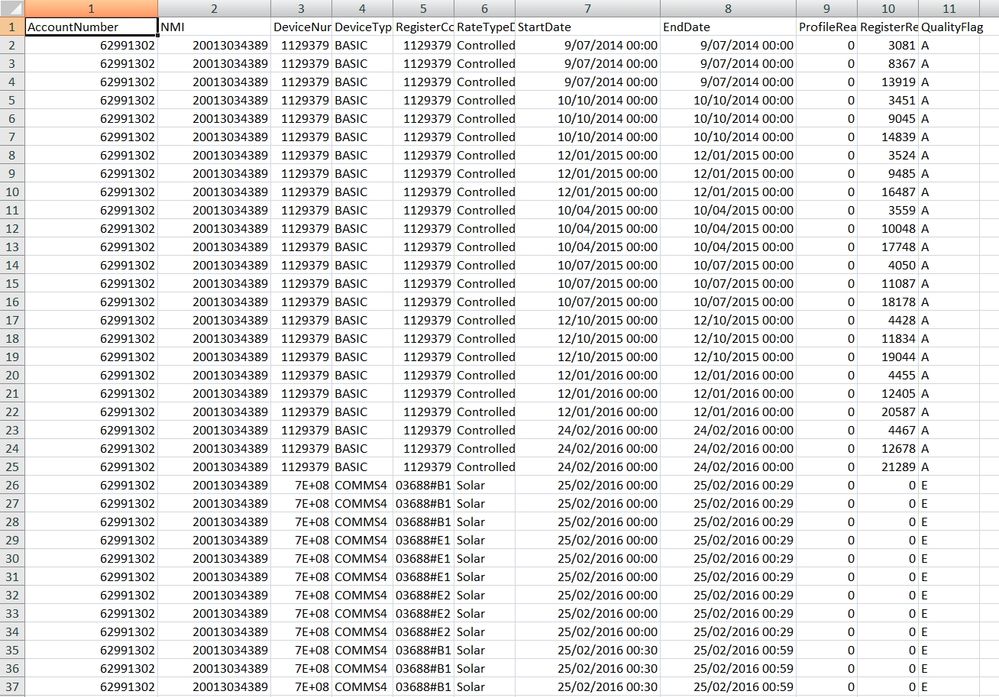
Task: Click the BASIC cell in row 2
Action: pyautogui.click(x=362, y=45)
